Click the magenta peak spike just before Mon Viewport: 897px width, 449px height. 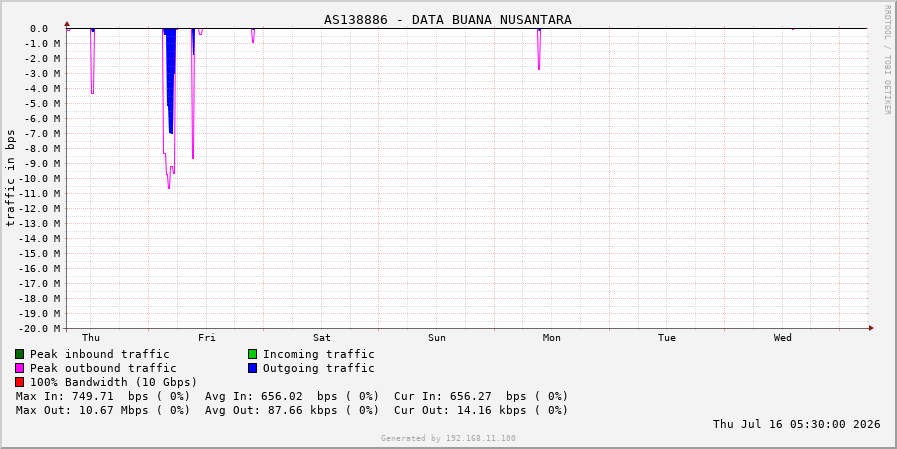click(x=539, y=49)
